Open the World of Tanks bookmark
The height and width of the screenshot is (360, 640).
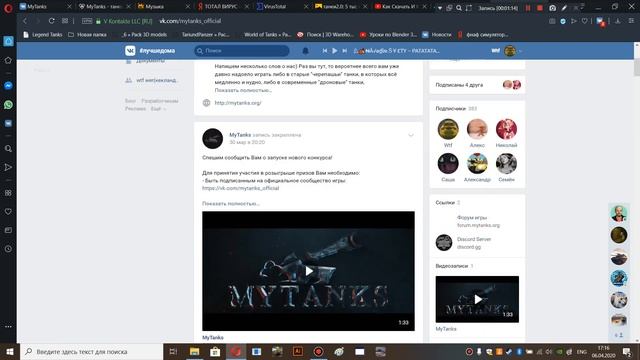[x=267, y=35]
